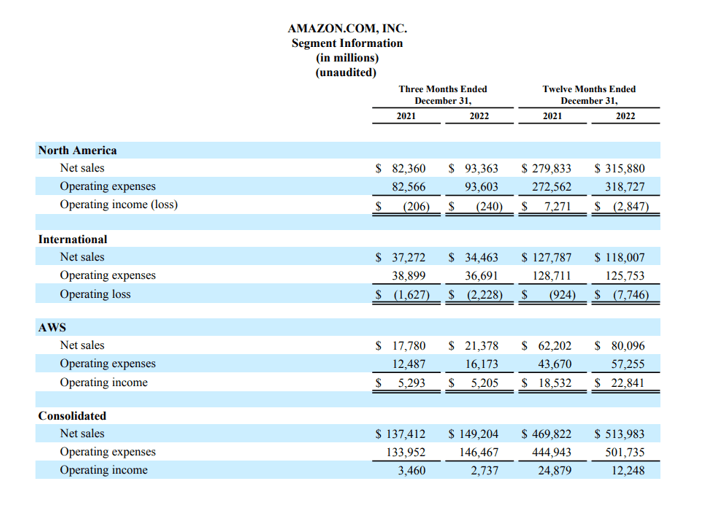Select Consolidated operating expenses 133,952
The height and width of the screenshot is (513, 702).
pos(406,452)
